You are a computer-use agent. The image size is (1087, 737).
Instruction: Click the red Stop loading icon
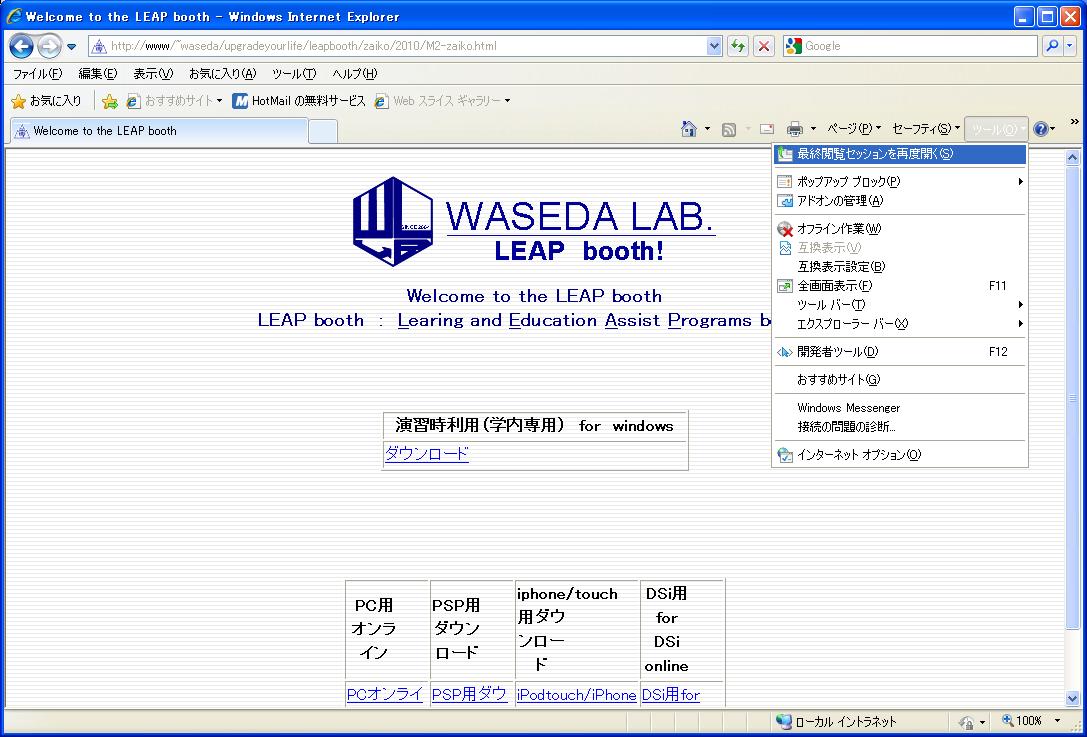click(x=764, y=46)
